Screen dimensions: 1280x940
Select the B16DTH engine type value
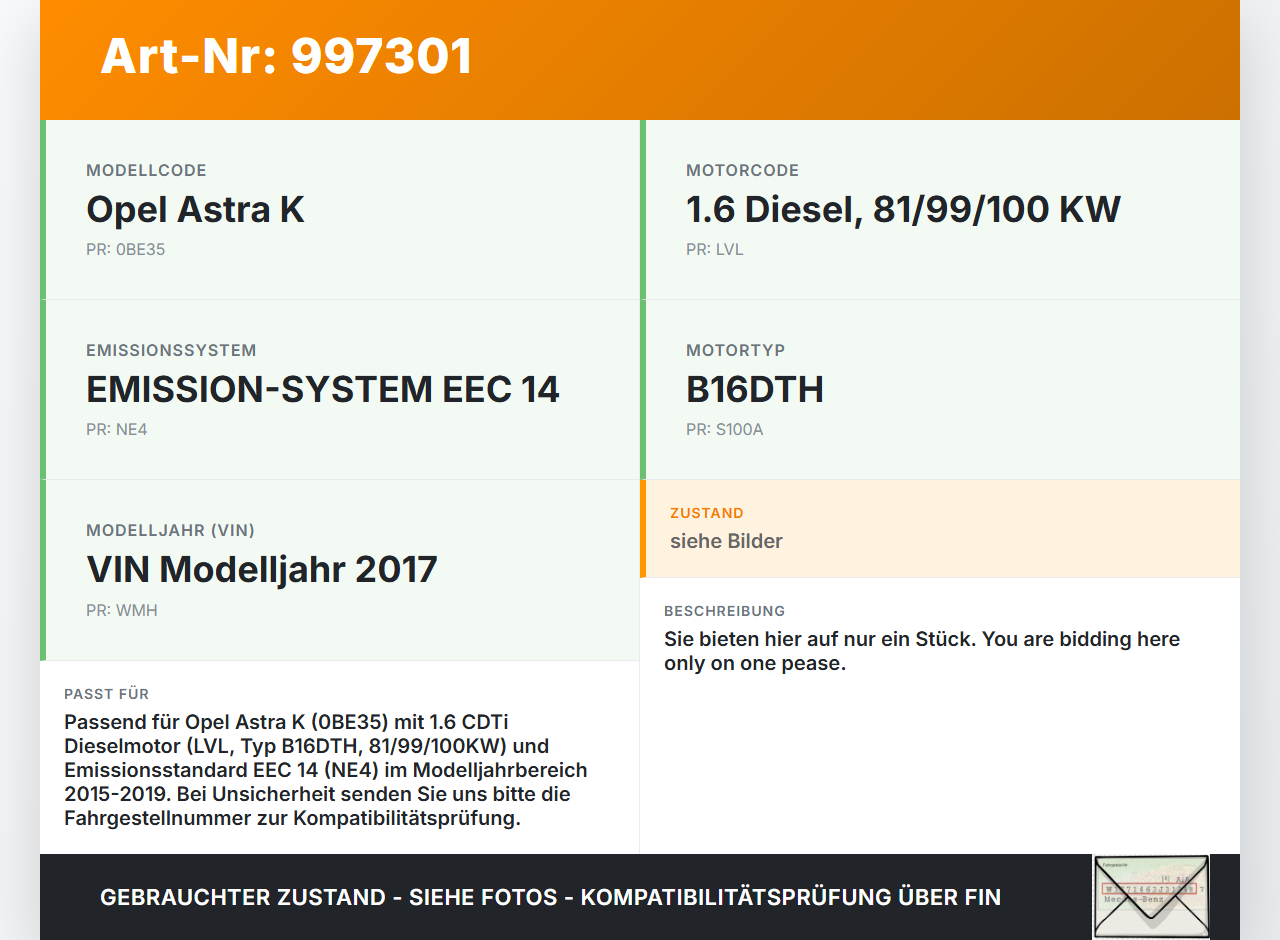[754, 390]
